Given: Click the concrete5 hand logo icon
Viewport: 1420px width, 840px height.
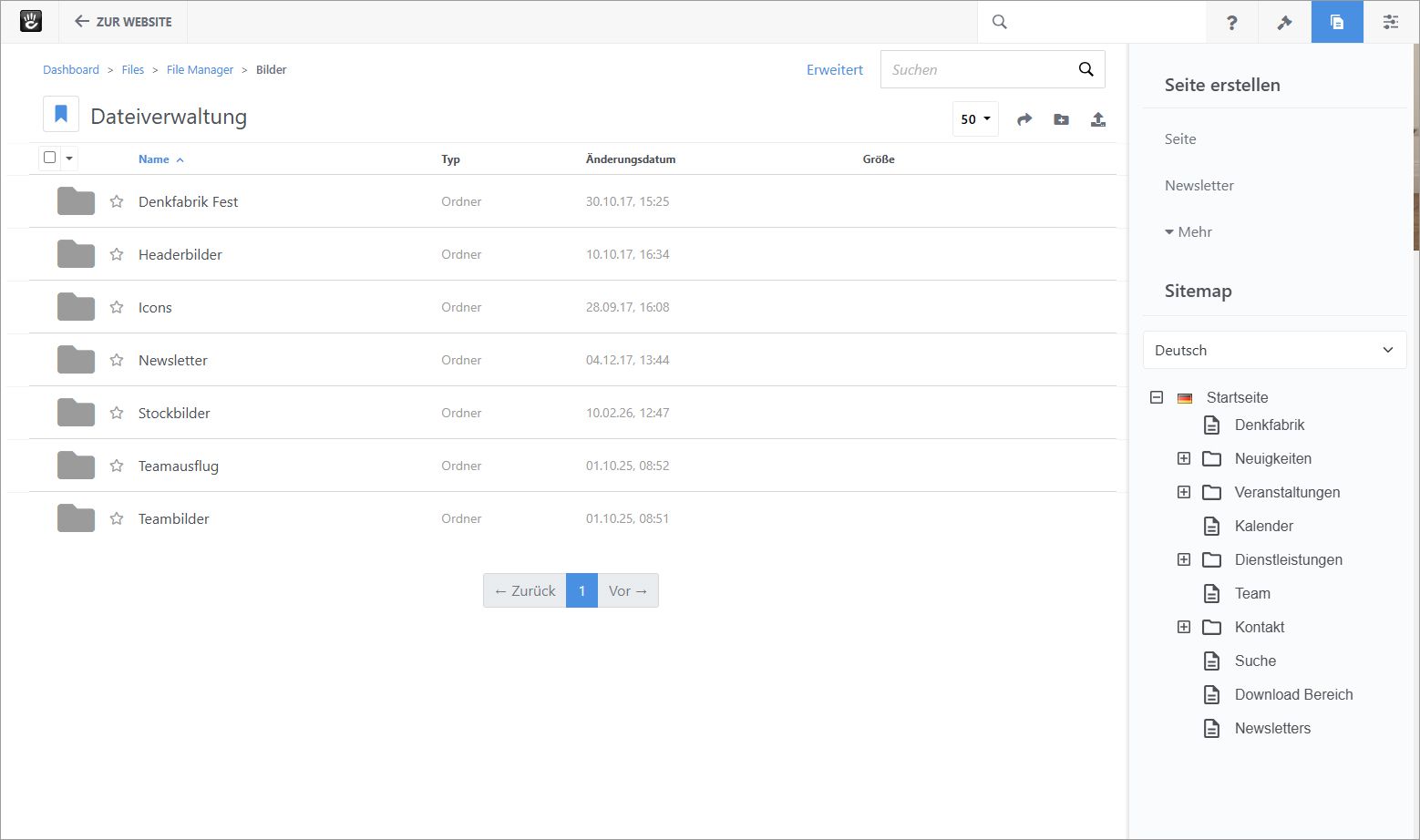Looking at the screenshot, I should tap(31, 22).
